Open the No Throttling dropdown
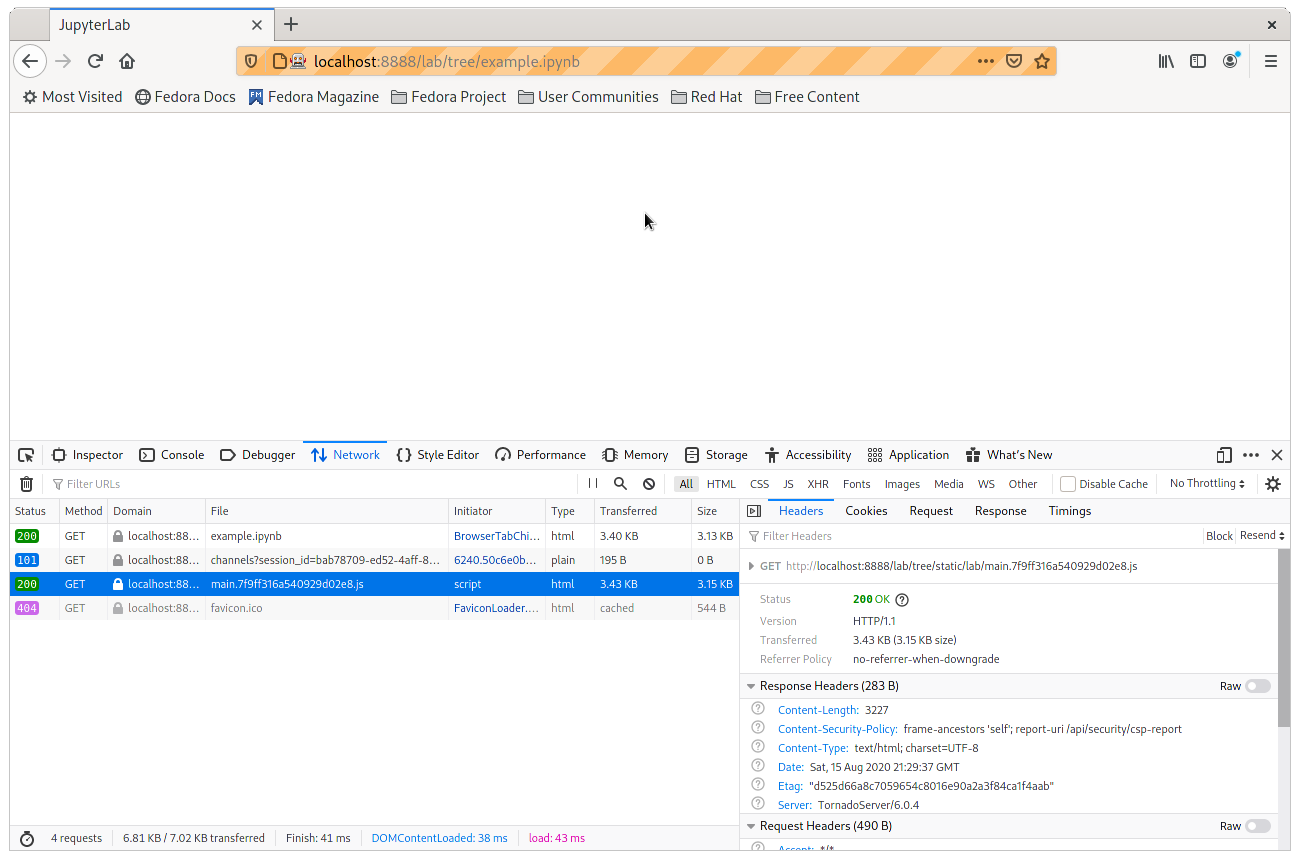The image size is (1300, 860). click(x=1206, y=484)
